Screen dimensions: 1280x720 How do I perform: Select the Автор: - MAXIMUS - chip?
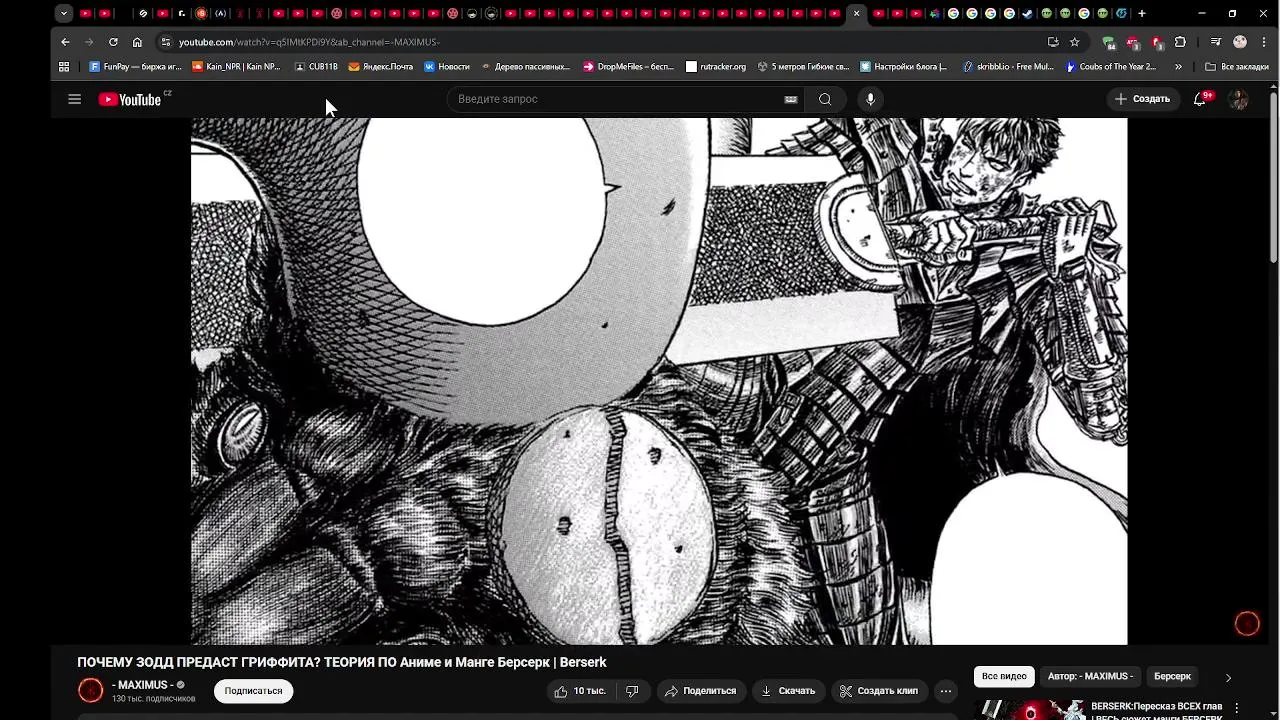[1090, 677]
